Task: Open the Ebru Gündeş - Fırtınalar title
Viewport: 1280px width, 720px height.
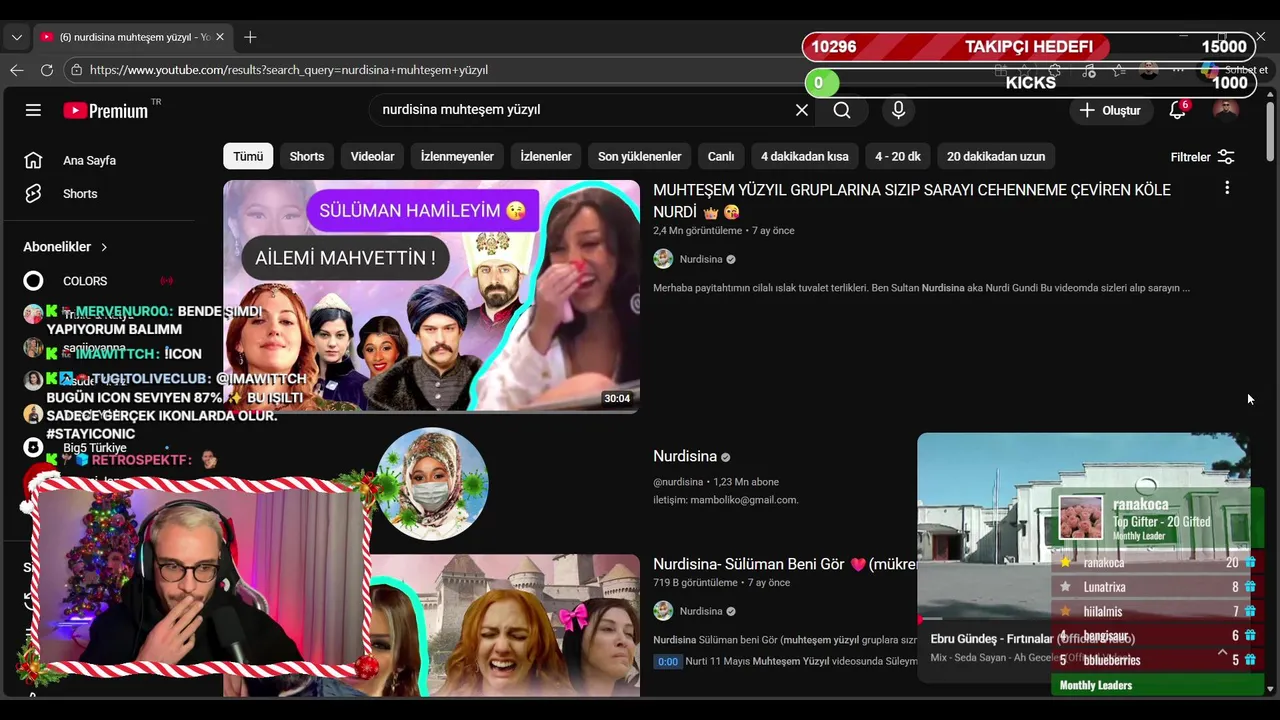Action: point(1032,638)
